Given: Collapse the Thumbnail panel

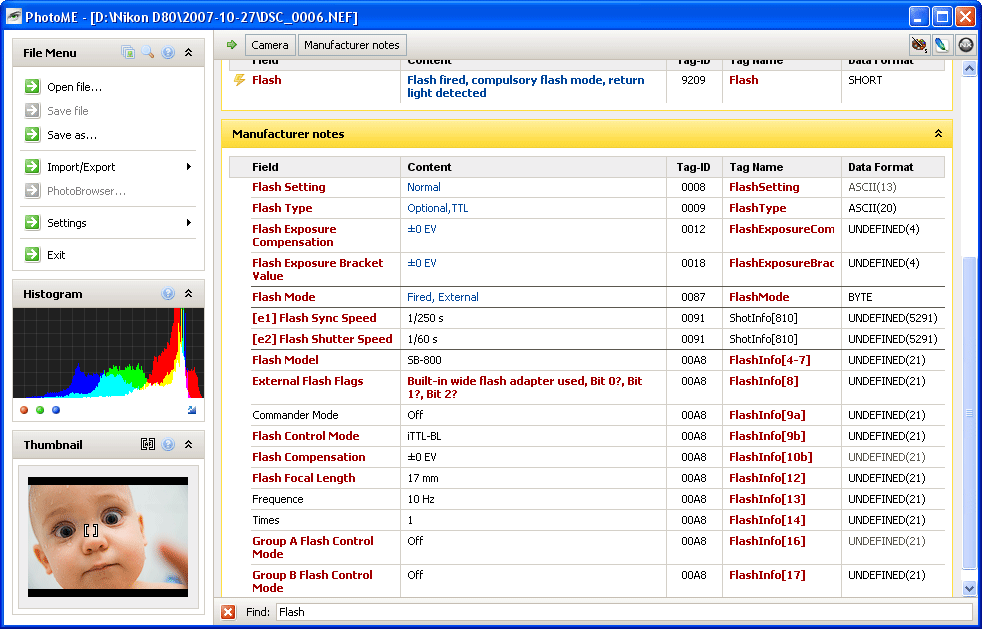Looking at the screenshot, I should 188,444.
